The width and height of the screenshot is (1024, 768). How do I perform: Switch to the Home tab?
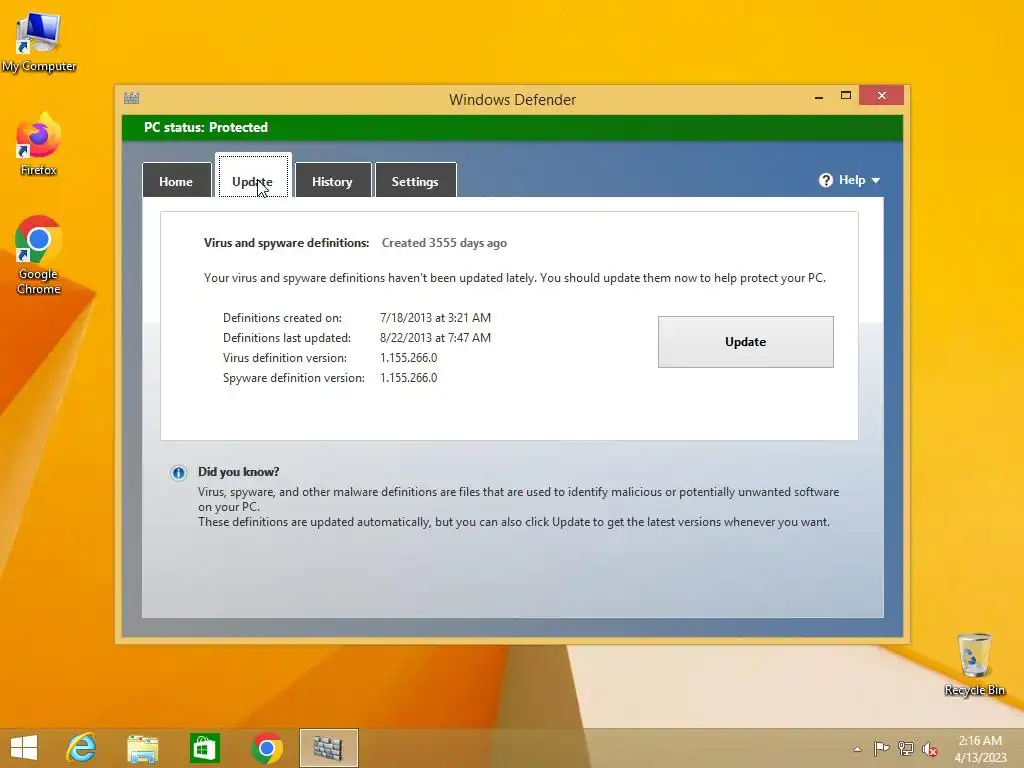(176, 180)
